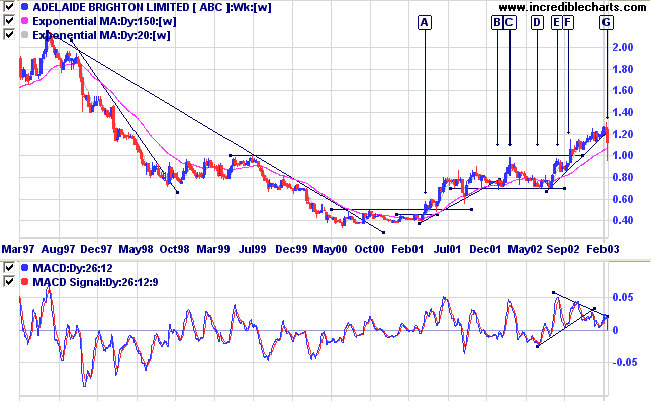Click the 1.00 price axis value
The width and height of the screenshot is (651, 406).
click(x=623, y=156)
